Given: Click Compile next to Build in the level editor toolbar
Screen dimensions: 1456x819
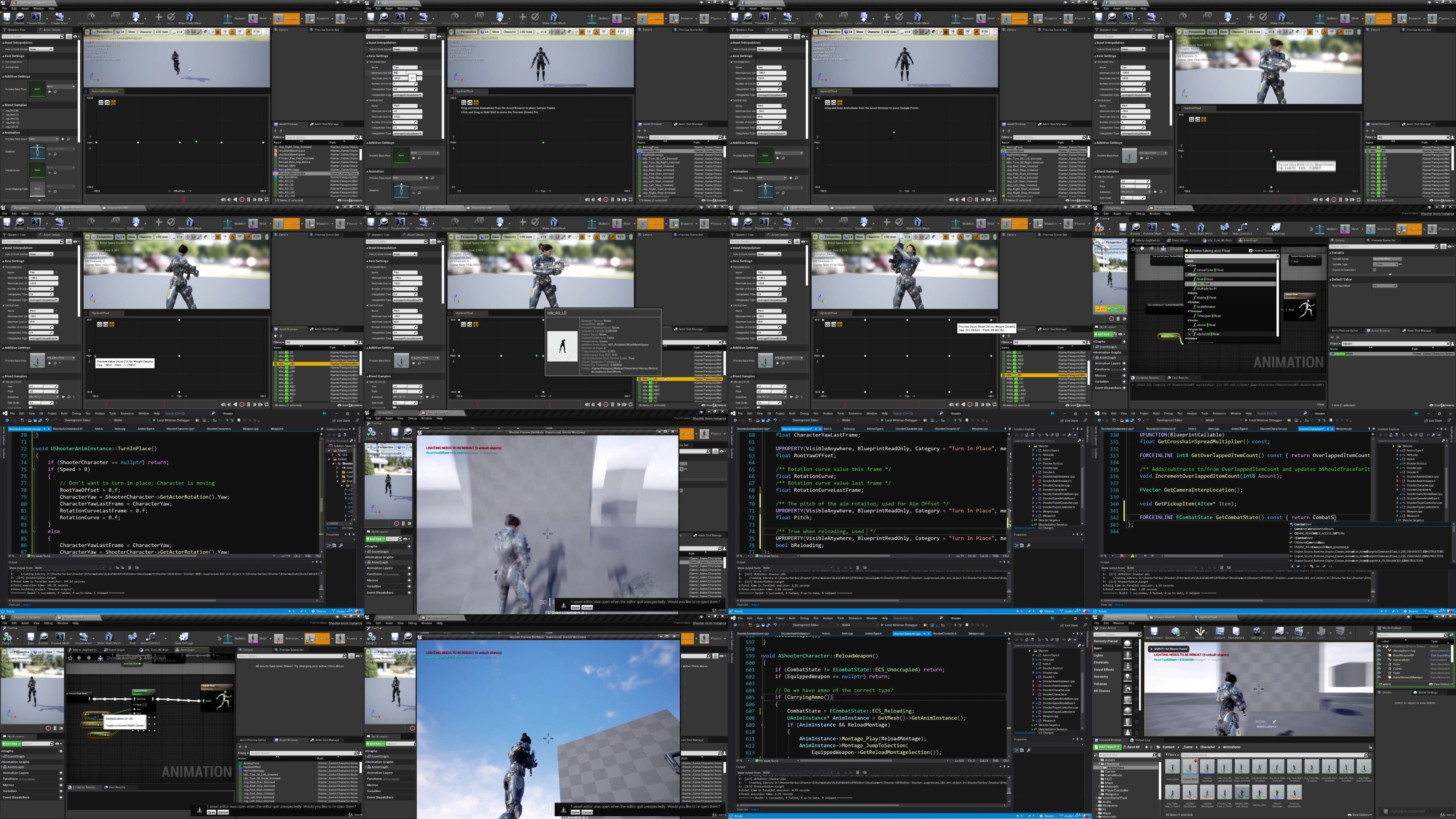Looking at the screenshot, I should point(1340,633).
